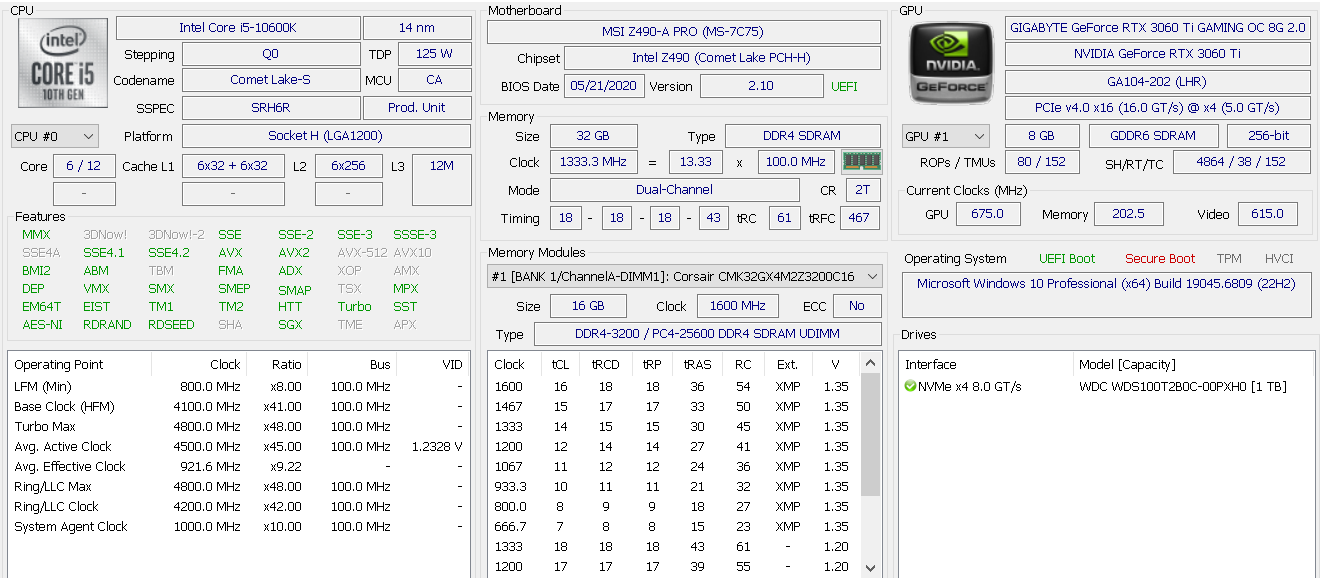Select the MSI Z490-A PRO motherboard field
The height and width of the screenshot is (578, 1320).
pos(683,32)
